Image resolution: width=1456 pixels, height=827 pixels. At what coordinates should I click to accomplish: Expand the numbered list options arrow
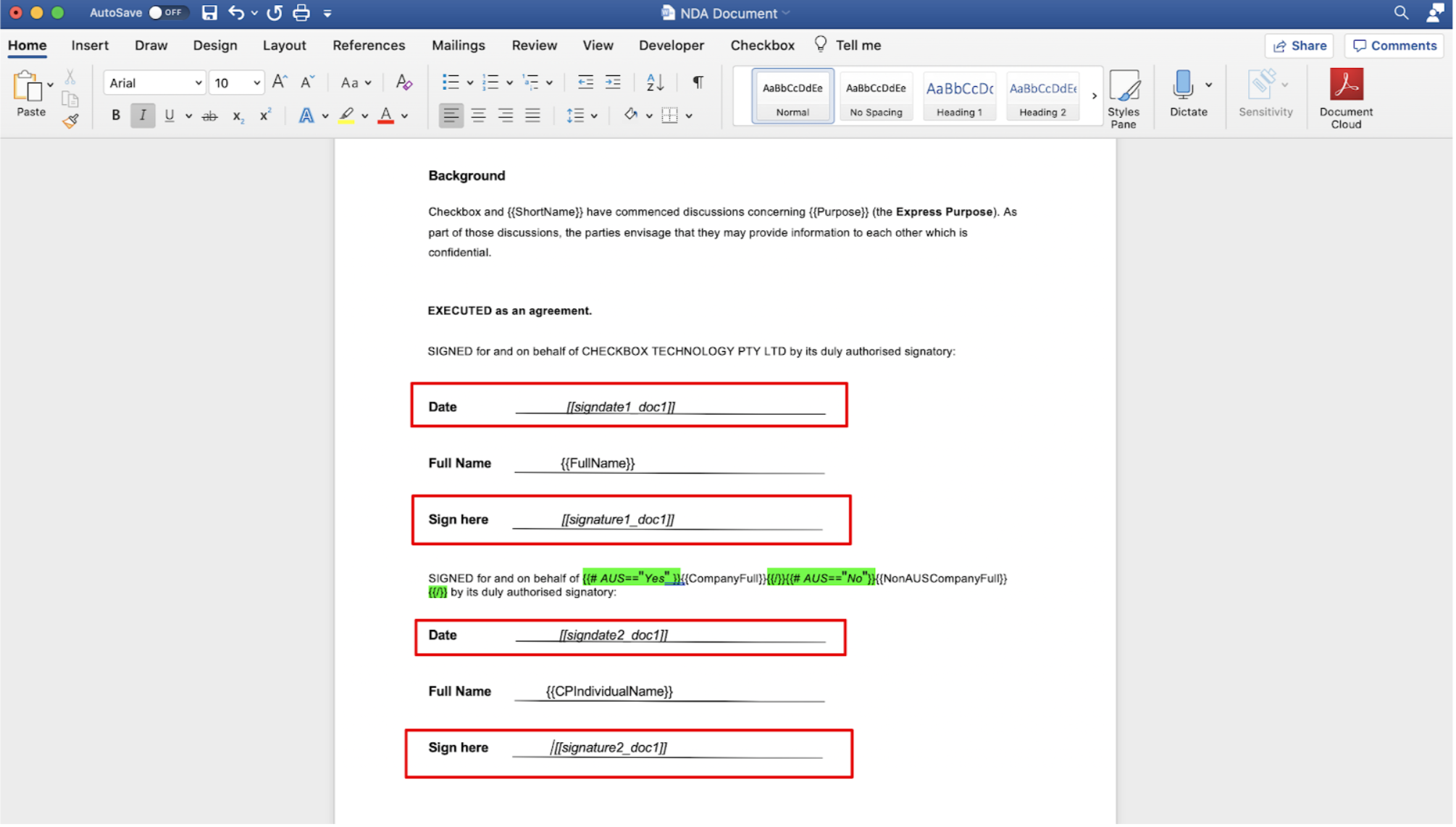tap(510, 83)
